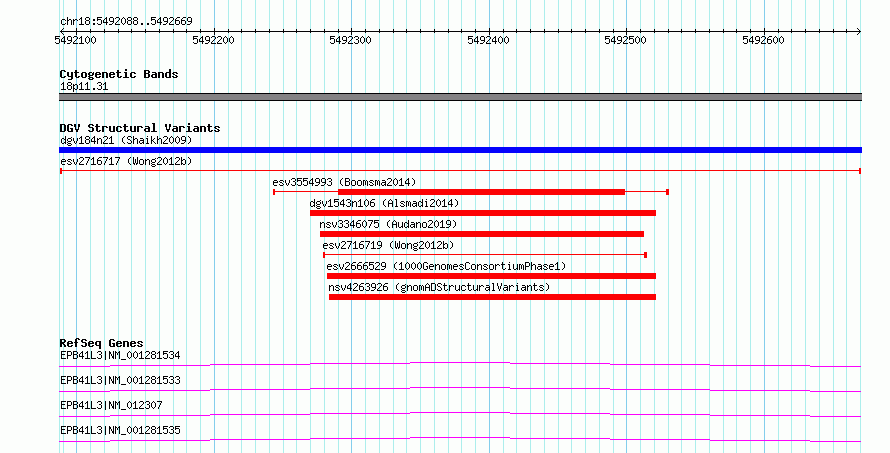Viewport: 890px width, 453px height.
Task: Open the Cytogenetic Bands track heading
Action: coord(119,74)
